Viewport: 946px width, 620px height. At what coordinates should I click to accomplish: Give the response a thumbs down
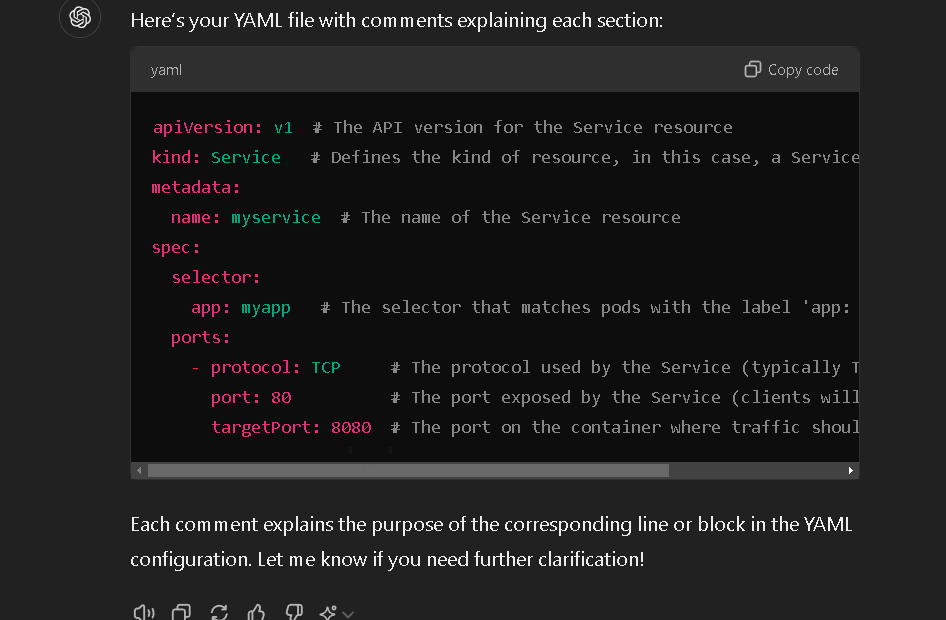pos(294,612)
